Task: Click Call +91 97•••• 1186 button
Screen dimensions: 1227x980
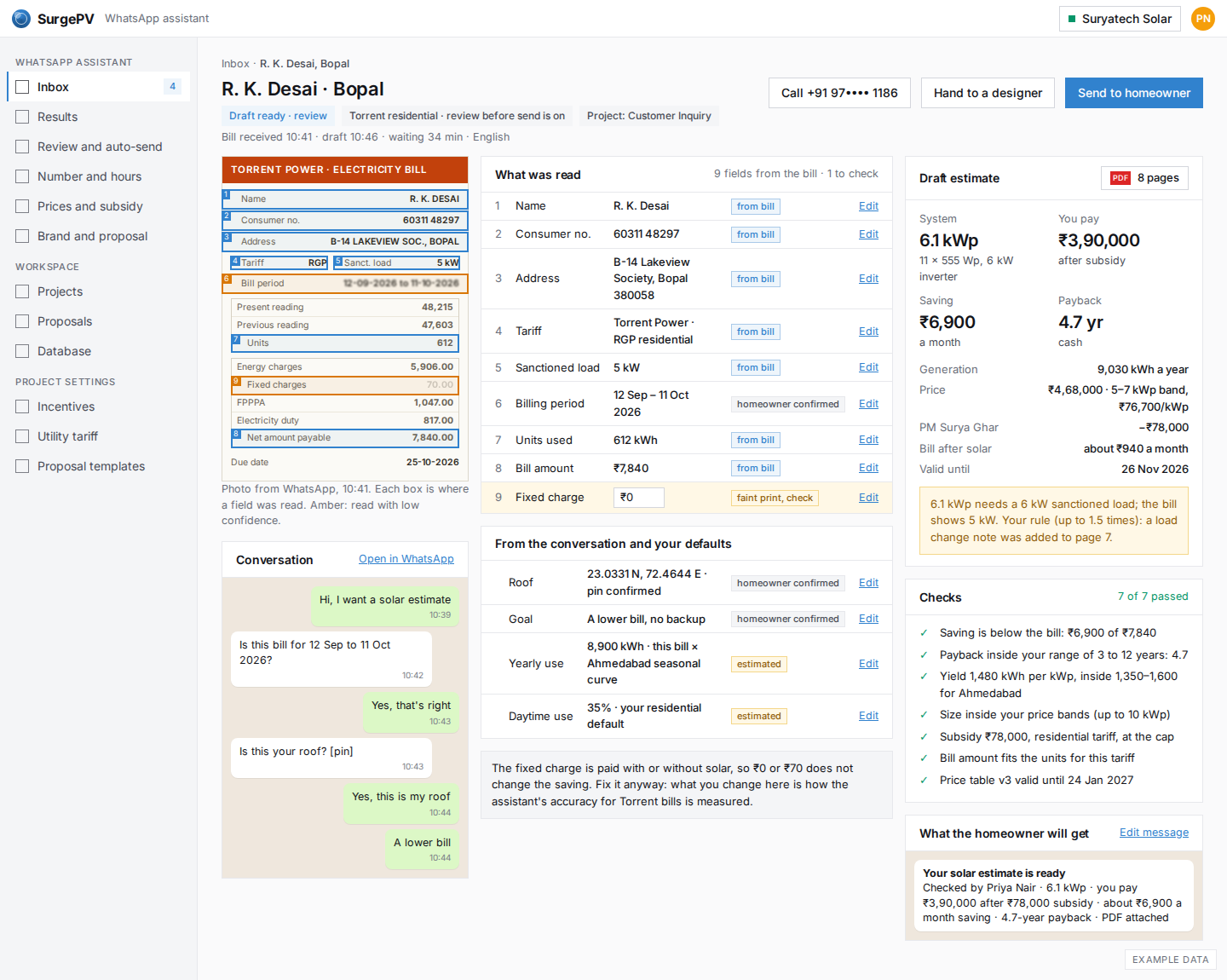Action: (839, 93)
